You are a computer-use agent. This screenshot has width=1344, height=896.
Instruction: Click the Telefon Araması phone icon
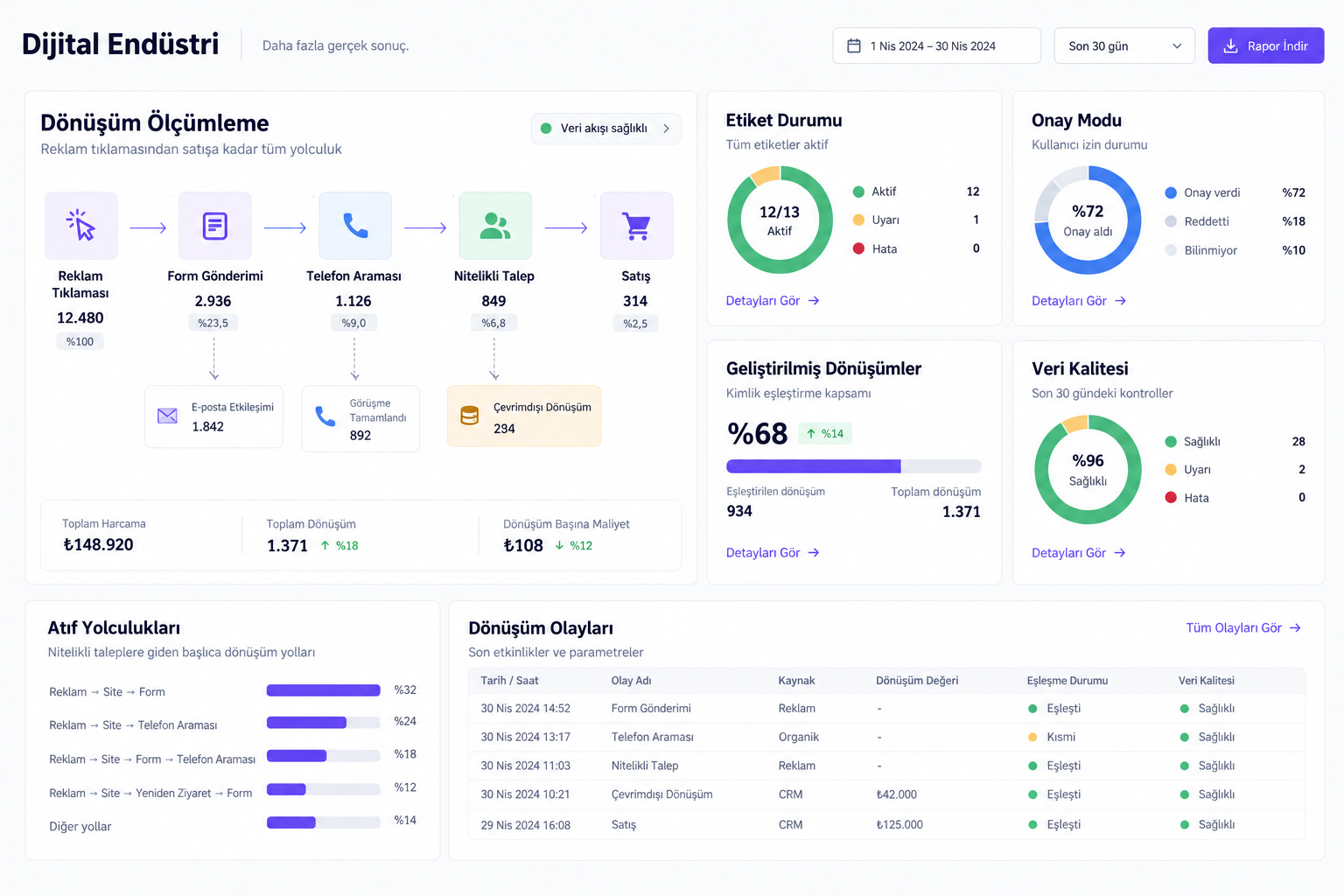coord(355,225)
